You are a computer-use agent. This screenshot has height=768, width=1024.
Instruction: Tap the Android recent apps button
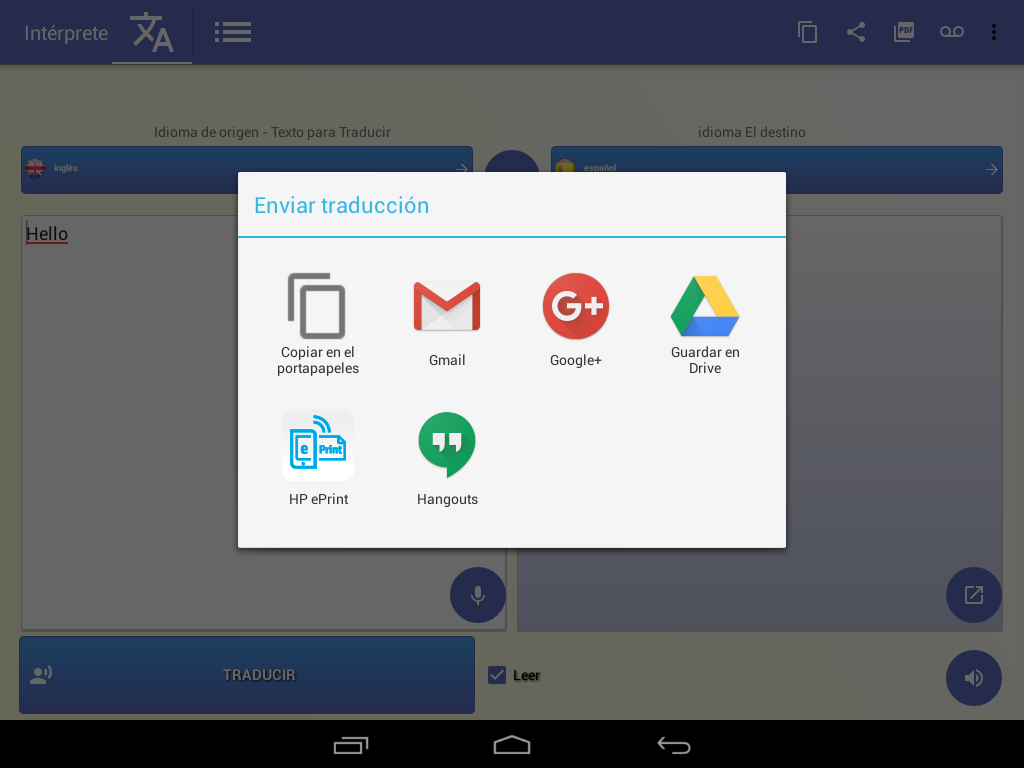351,744
